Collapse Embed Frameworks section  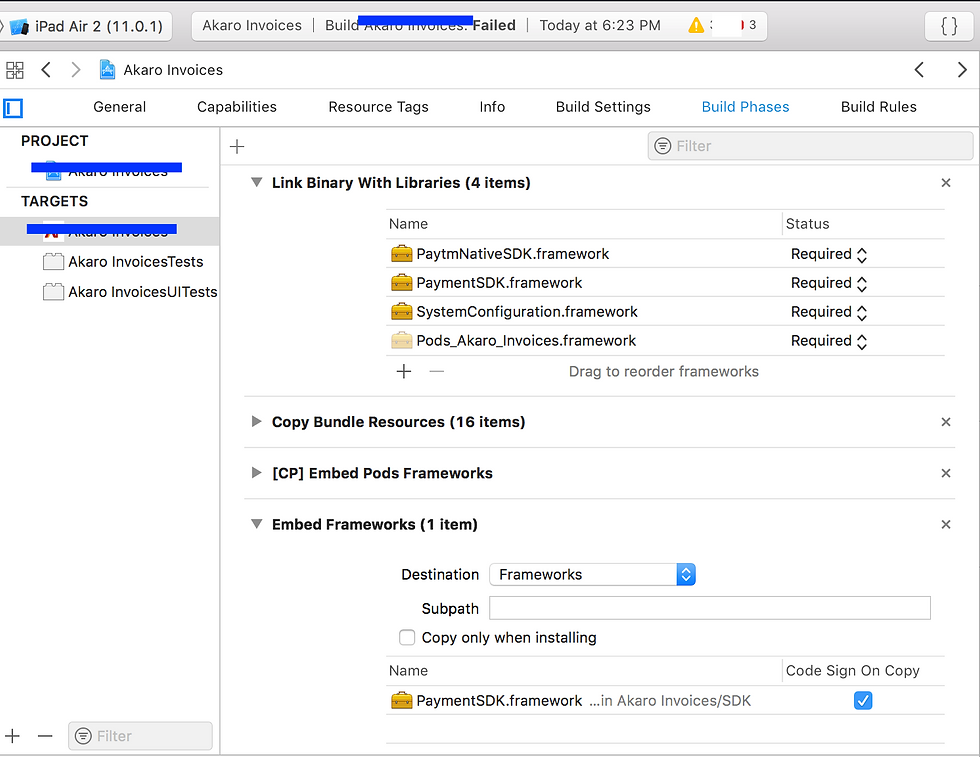pos(256,524)
